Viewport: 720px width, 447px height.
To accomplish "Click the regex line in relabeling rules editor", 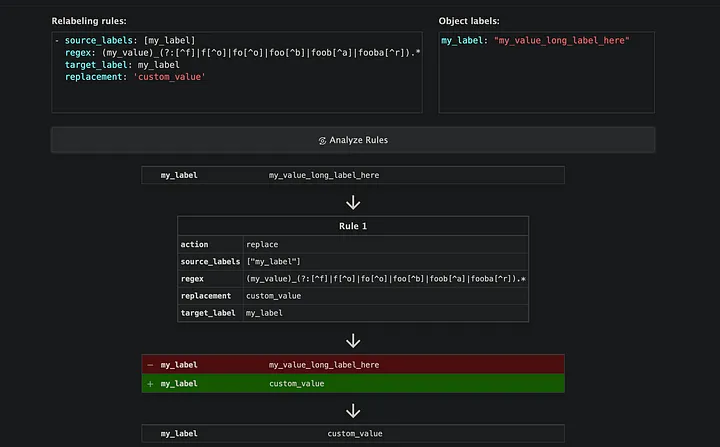I will 242,53.
